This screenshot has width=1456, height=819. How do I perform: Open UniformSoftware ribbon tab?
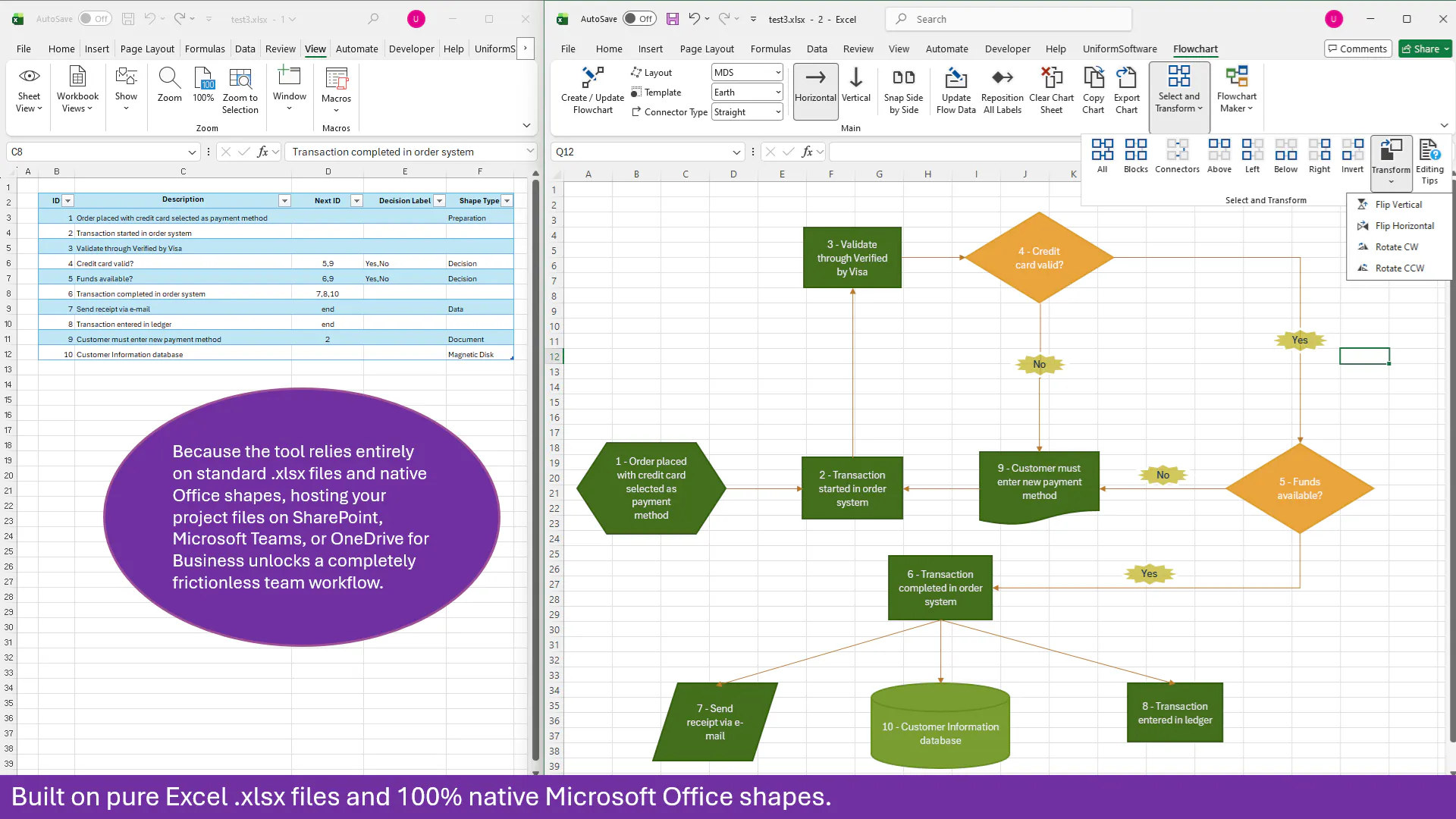click(1119, 49)
